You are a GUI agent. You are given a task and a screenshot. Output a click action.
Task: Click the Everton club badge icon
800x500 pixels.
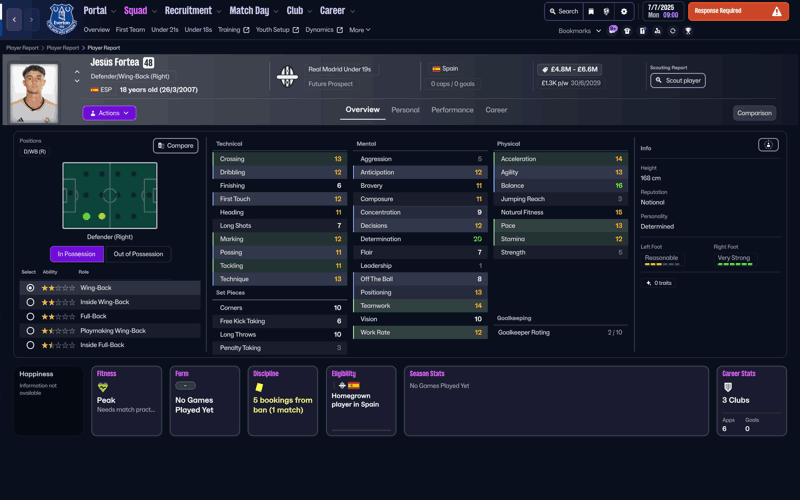click(62, 19)
